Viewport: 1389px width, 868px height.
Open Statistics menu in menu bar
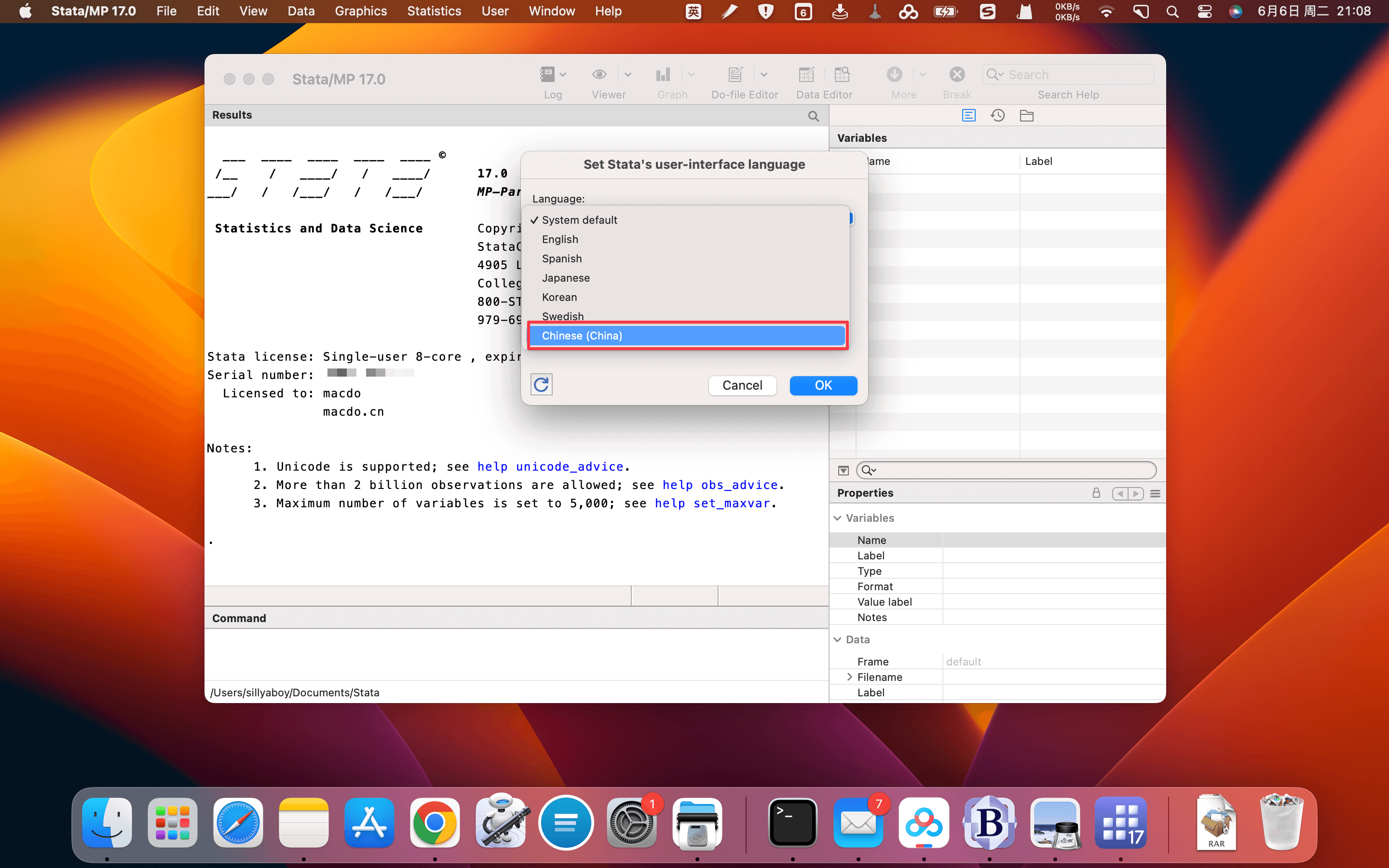(433, 11)
